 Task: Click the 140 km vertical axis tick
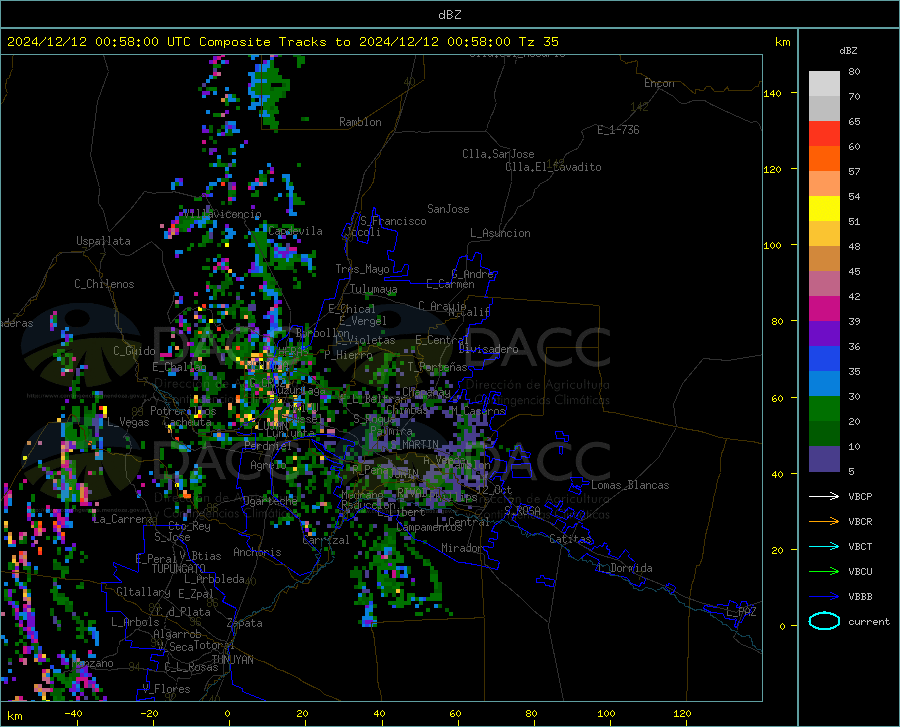pyautogui.click(x=772, y=93)
